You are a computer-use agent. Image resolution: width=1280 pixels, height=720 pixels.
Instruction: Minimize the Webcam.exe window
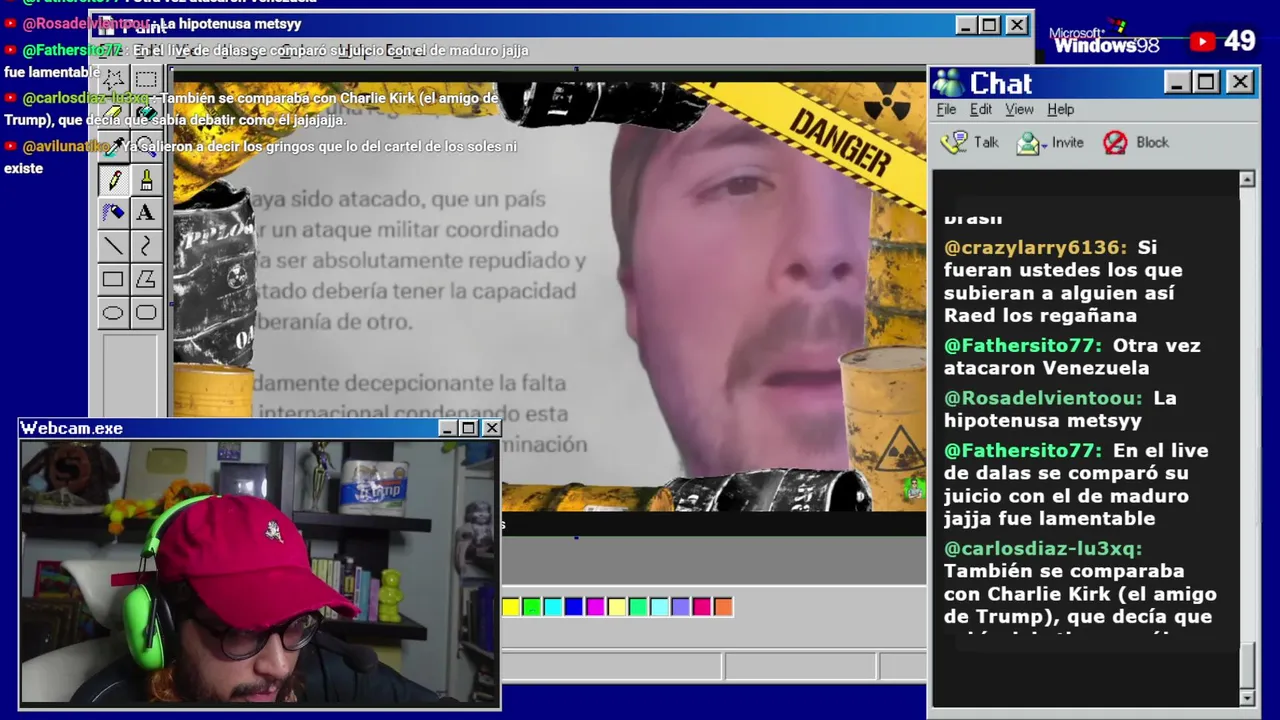coord(448,428)
